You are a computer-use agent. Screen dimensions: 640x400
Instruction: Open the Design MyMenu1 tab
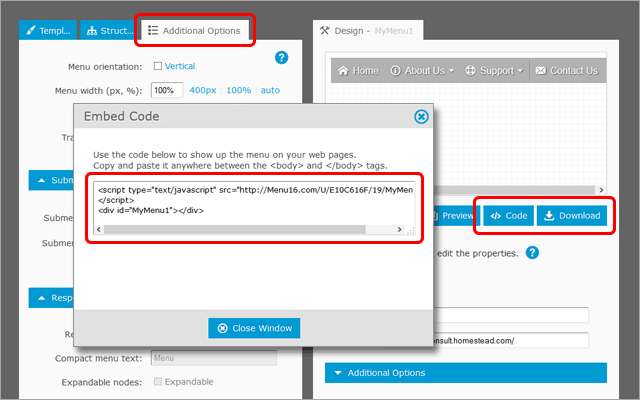(x=368, y=30)
